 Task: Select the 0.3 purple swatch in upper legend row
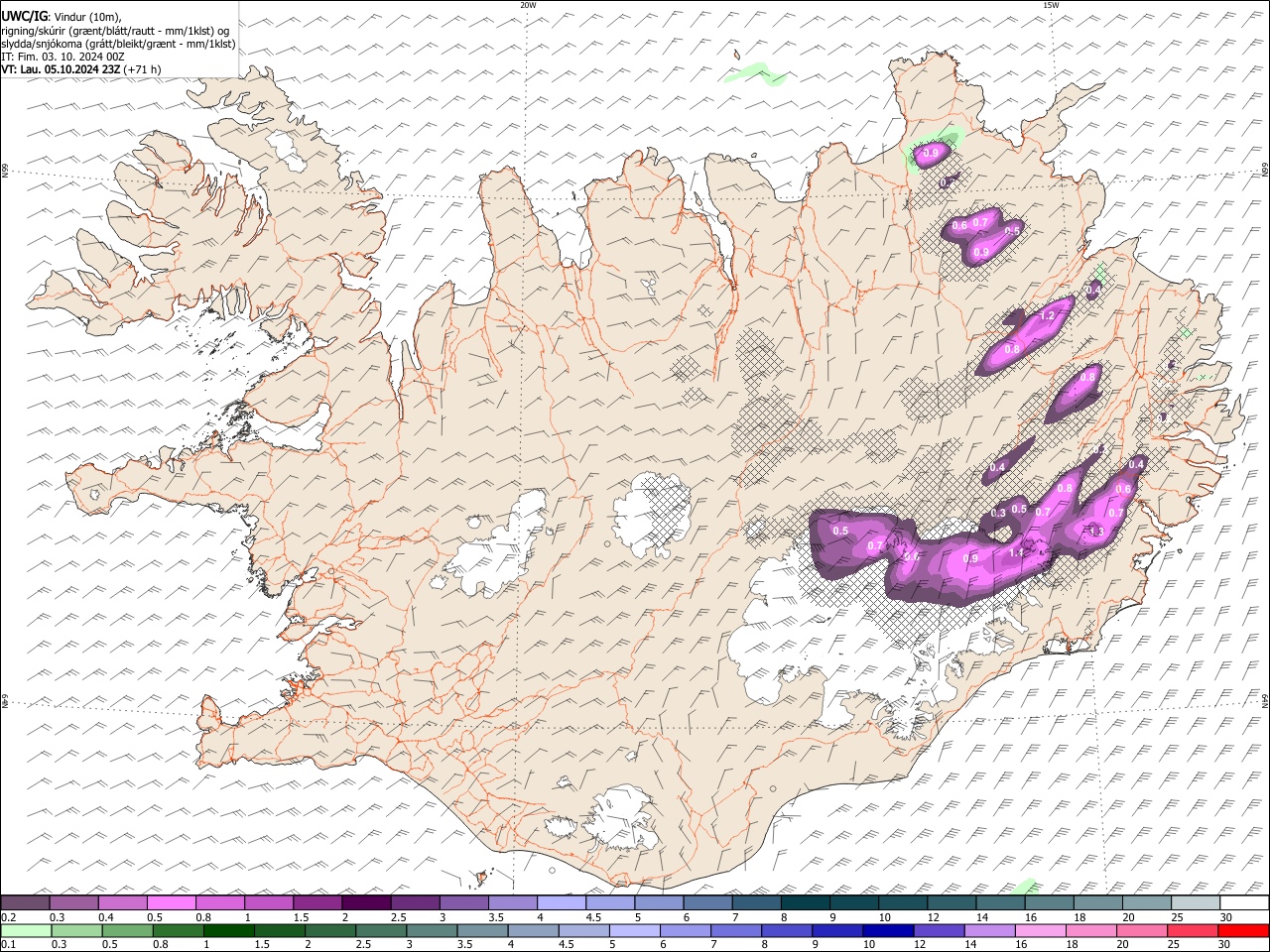click(74, 903)
